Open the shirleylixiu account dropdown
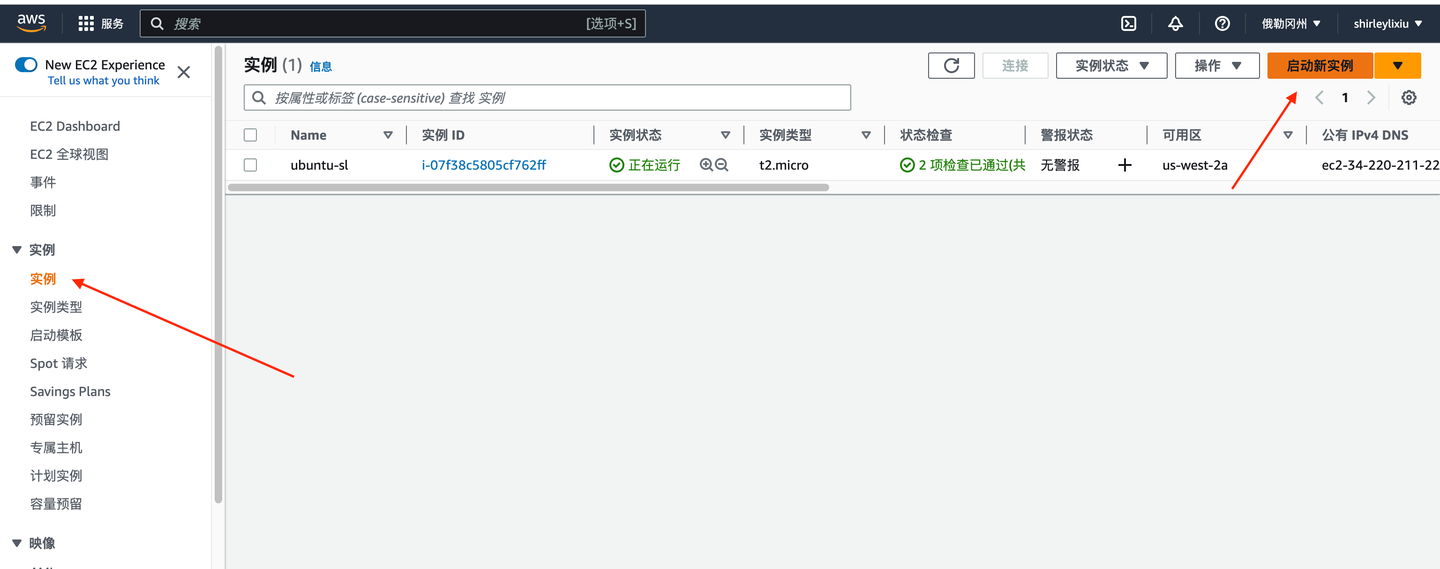 (1388, 23)
